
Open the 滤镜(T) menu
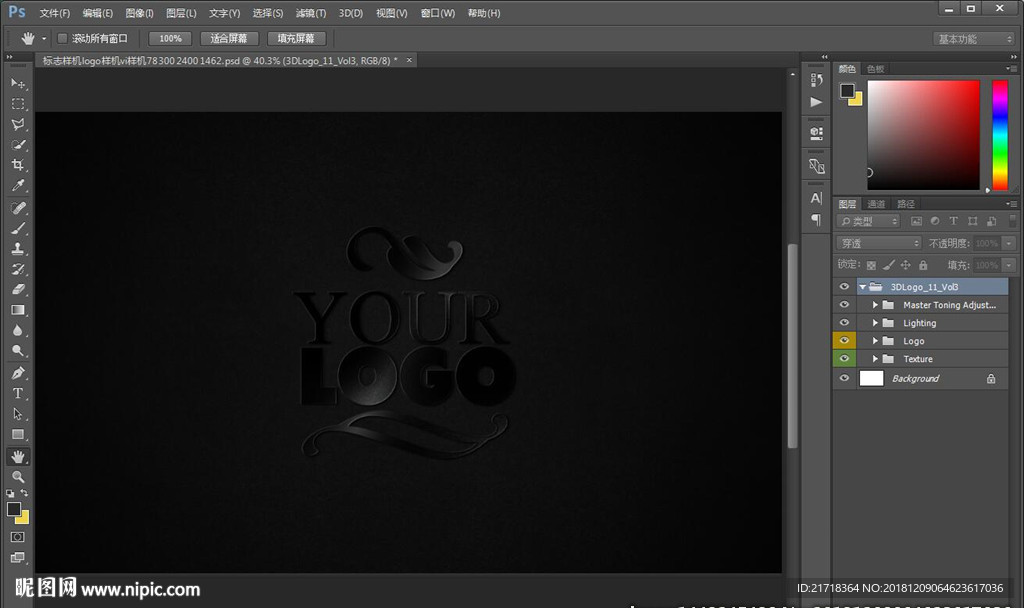click(x=311, y=13)
